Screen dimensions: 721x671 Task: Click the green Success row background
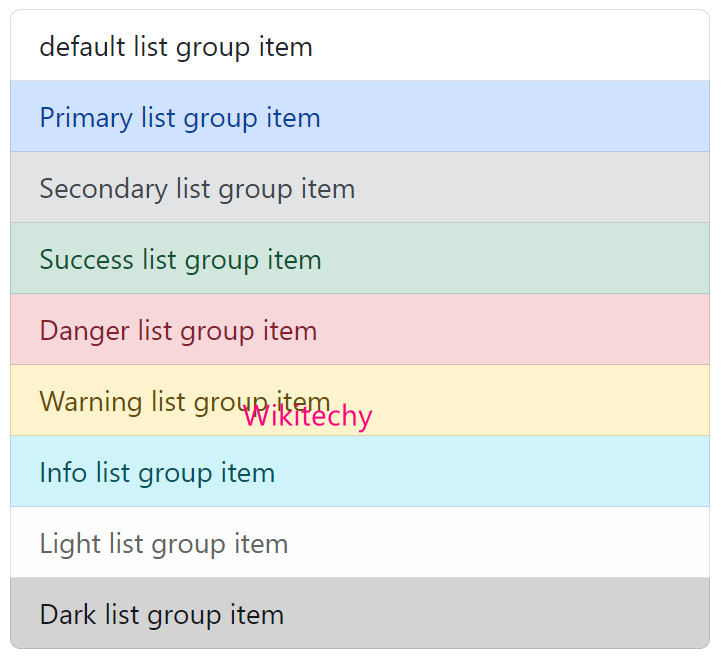(520, 260)
